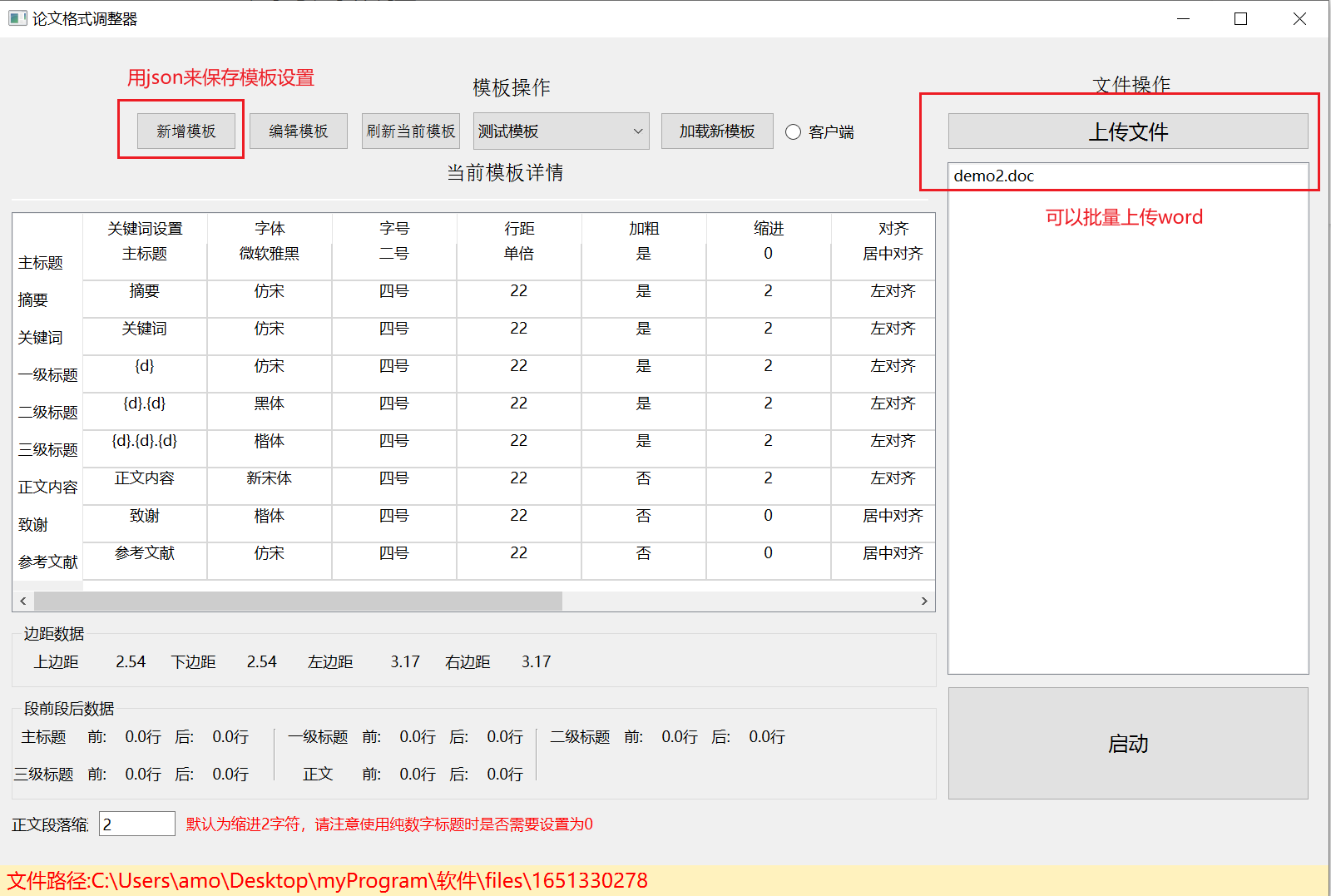
Task: Click the 缩进 column header
Action: (769, 229)
